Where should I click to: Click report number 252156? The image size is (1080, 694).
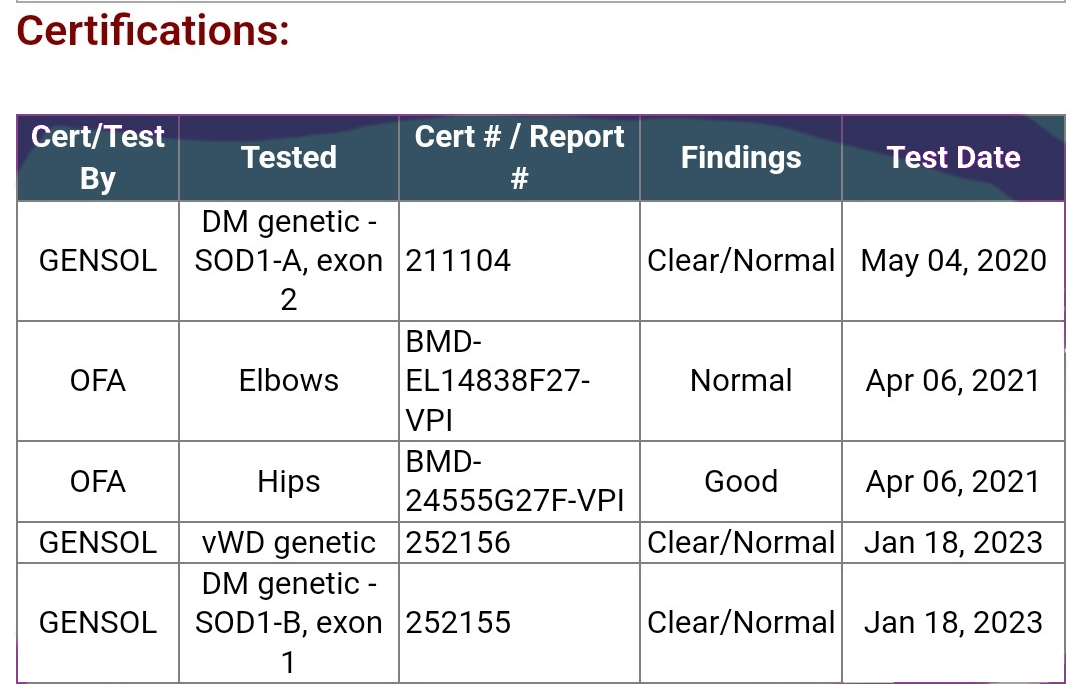pos(458,543)
